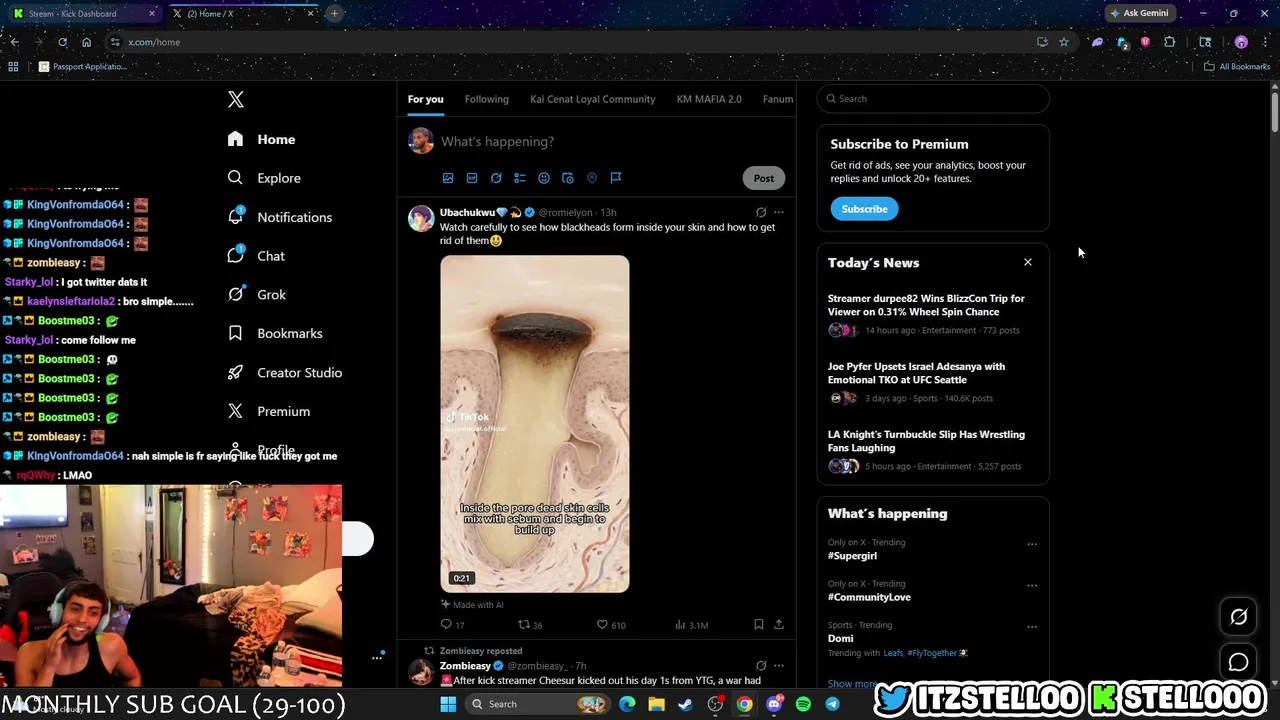Switch to the Following tab
The height and width of the screenshot is (720, 1280).
(487, 99)
